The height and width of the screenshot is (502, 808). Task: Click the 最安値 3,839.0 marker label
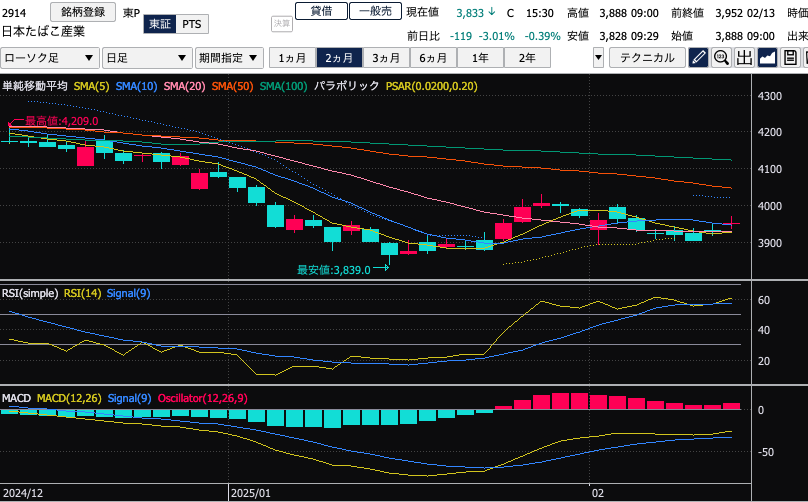click(x=334, y=269)
